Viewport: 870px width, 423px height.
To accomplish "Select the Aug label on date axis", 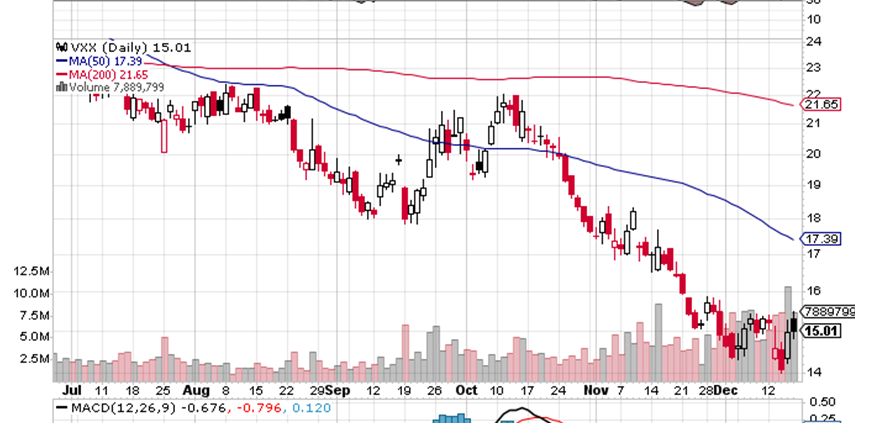I will 196,389.
